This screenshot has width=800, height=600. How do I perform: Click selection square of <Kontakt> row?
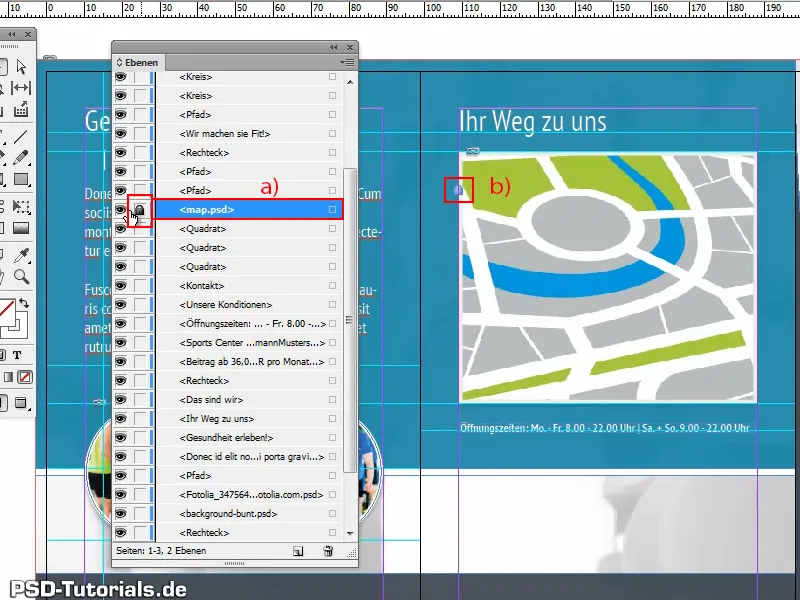point(333,285)
